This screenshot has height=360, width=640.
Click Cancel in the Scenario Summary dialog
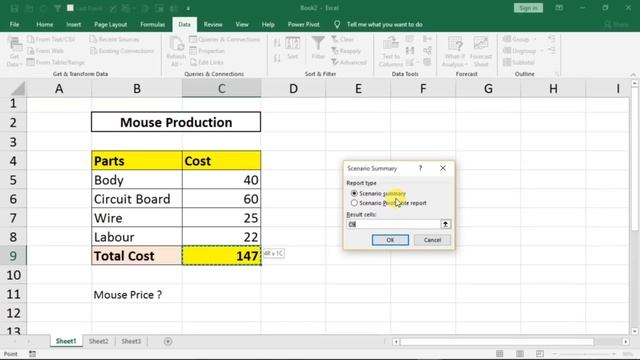(x=432, y=240)
